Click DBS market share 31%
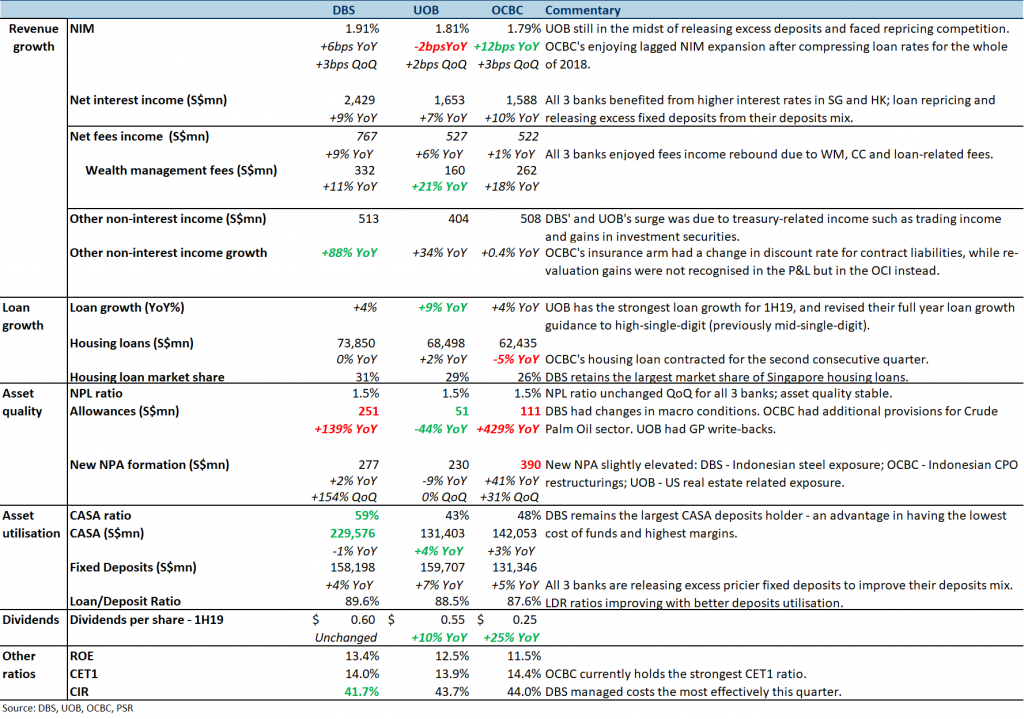Image resolution: width=1024 pixels, height=719 pixels. click(367, 377)
